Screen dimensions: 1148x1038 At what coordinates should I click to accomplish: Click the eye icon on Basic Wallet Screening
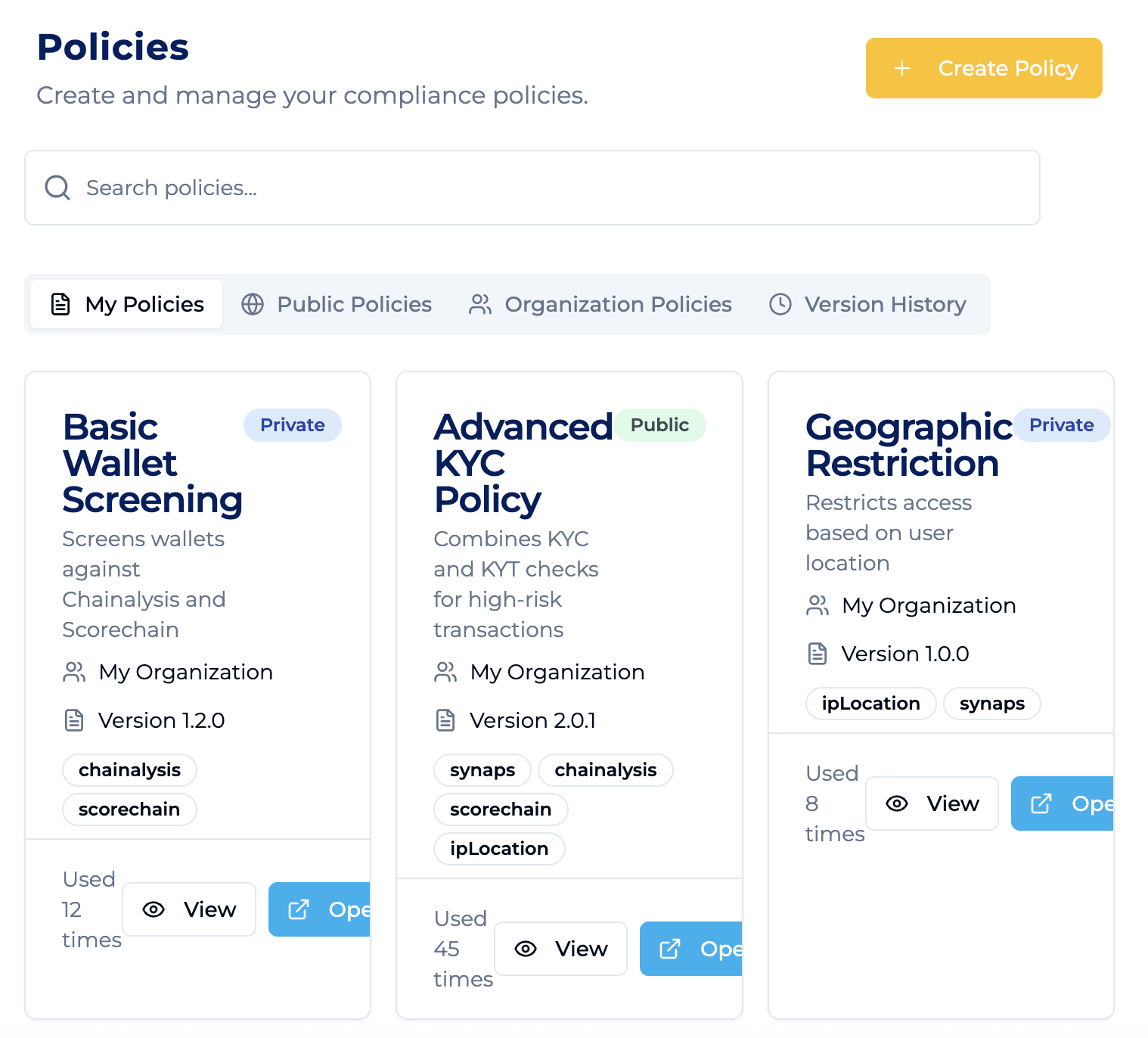click(x=154, y=909)
